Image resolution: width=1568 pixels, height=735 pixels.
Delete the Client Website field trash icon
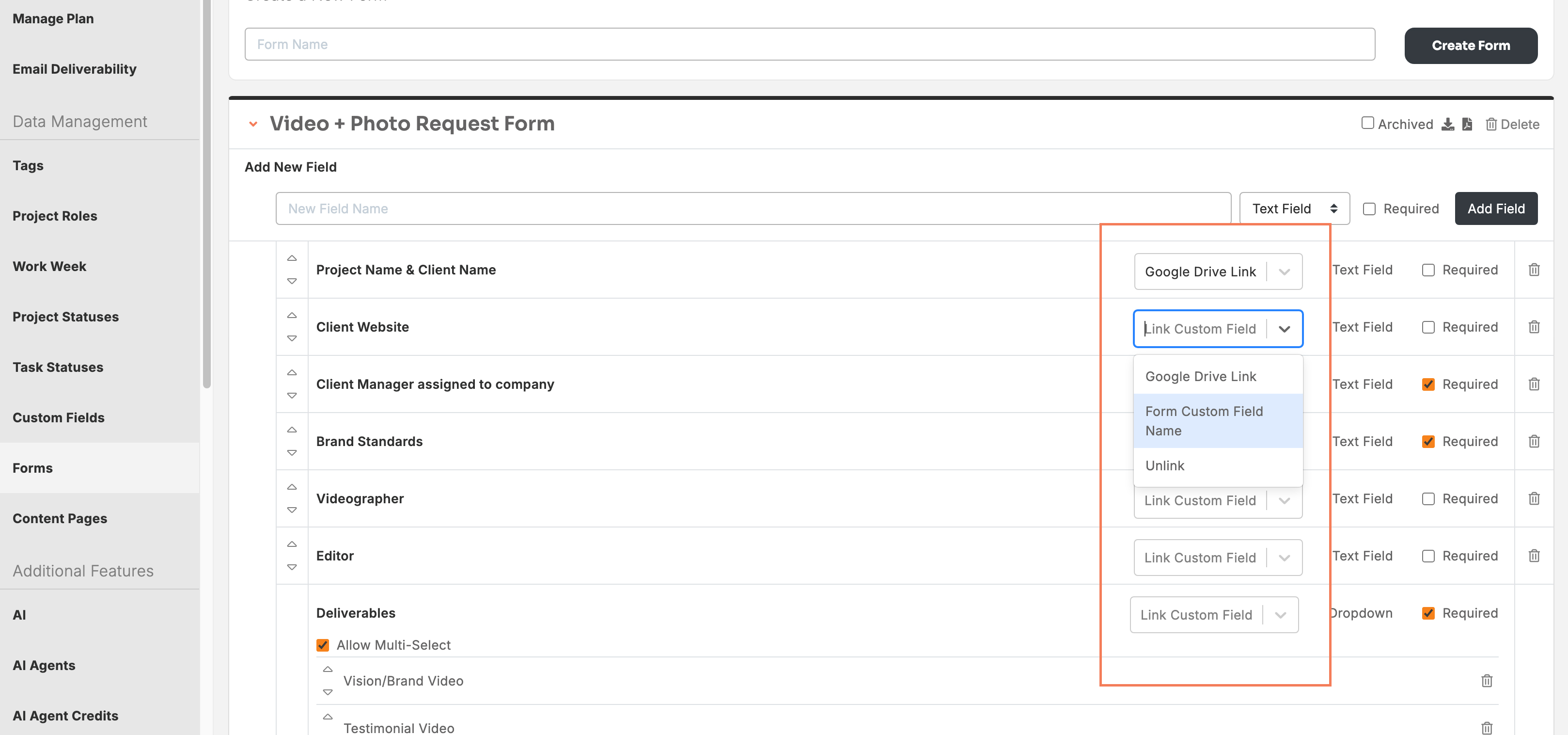click(x=1533, y=327)
